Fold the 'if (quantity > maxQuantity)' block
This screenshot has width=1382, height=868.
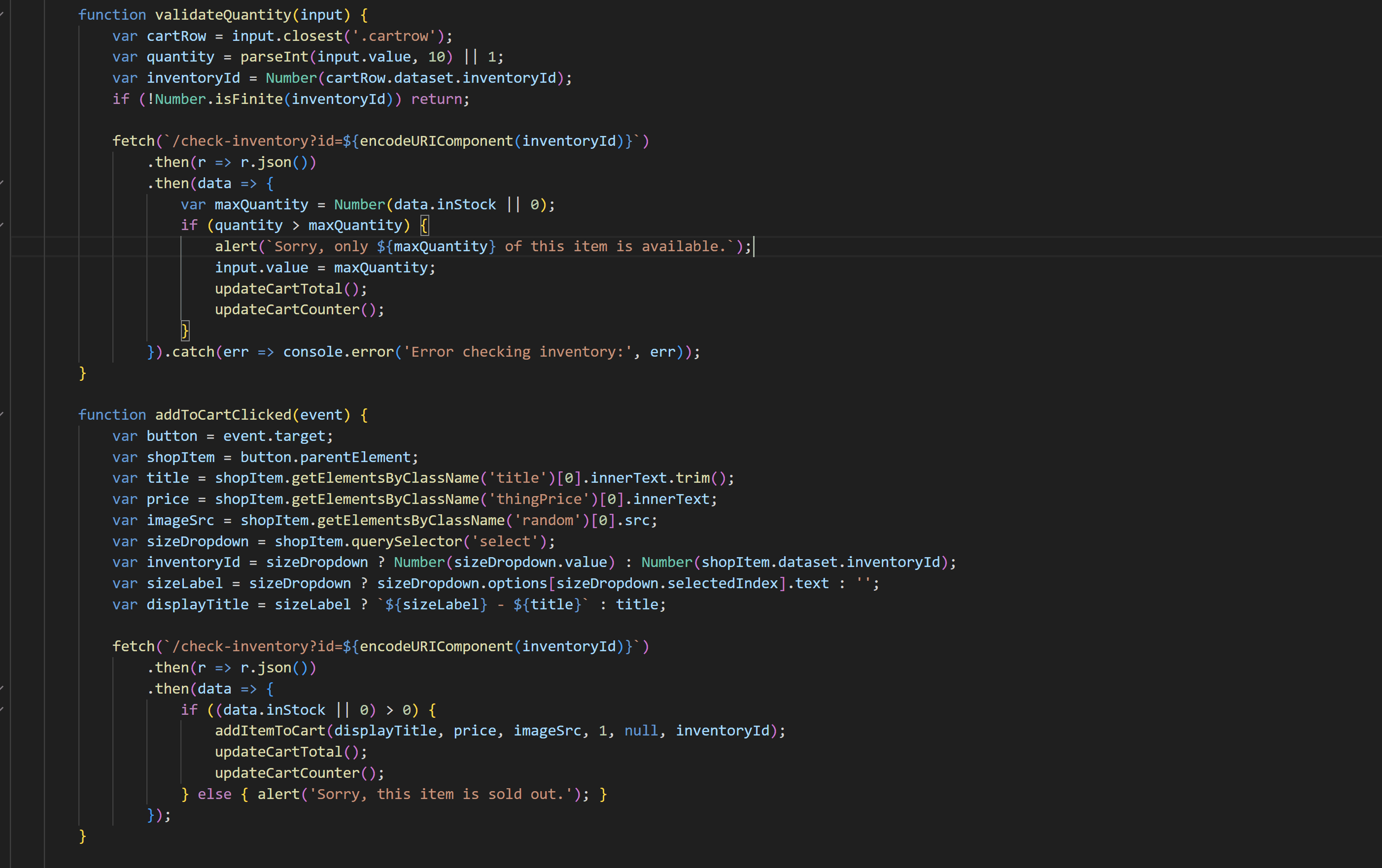coord(2,226)
